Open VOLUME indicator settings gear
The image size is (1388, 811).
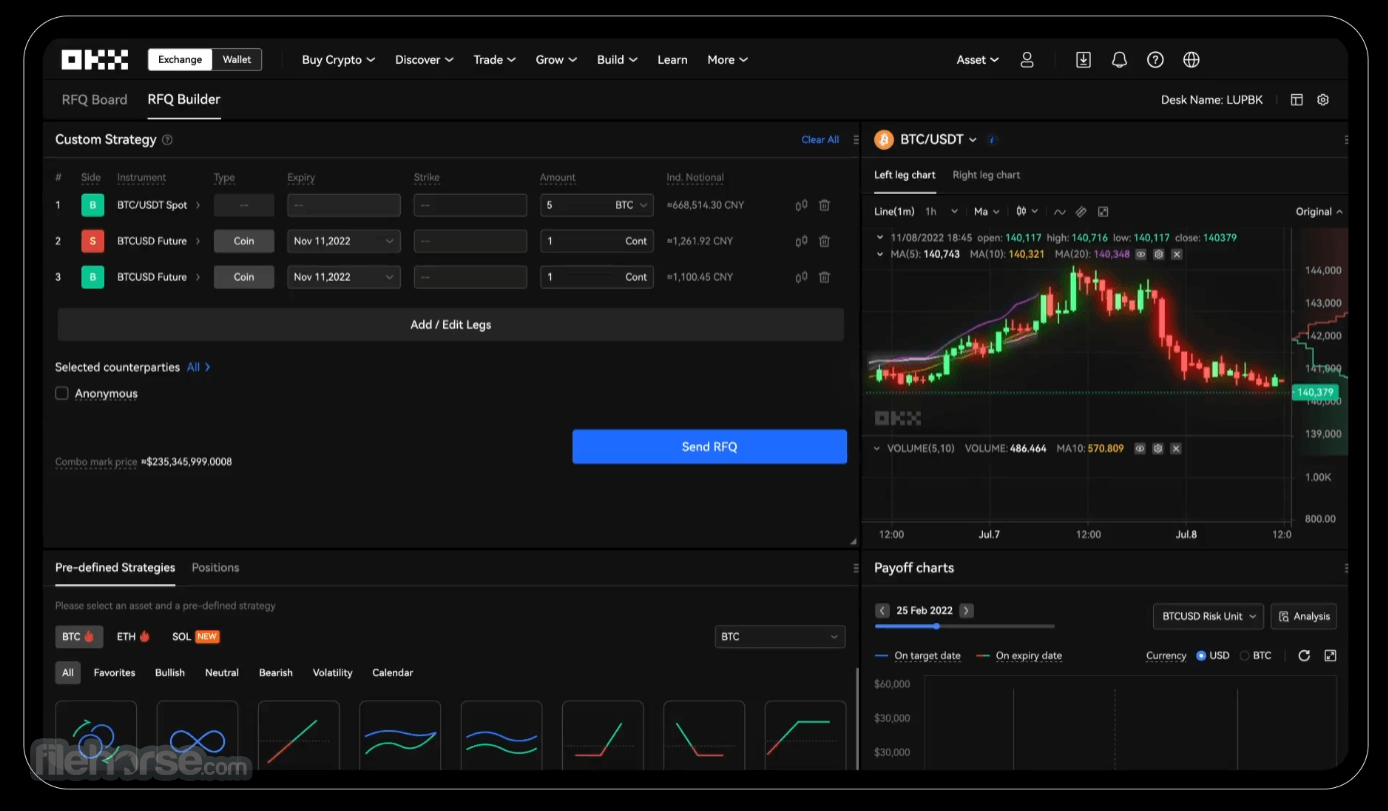point(1157,449)
